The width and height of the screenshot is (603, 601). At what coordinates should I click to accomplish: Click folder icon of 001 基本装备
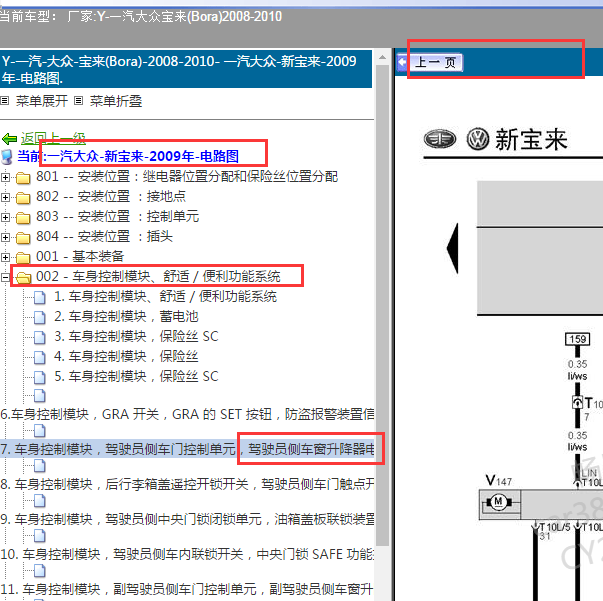[23, 258]
